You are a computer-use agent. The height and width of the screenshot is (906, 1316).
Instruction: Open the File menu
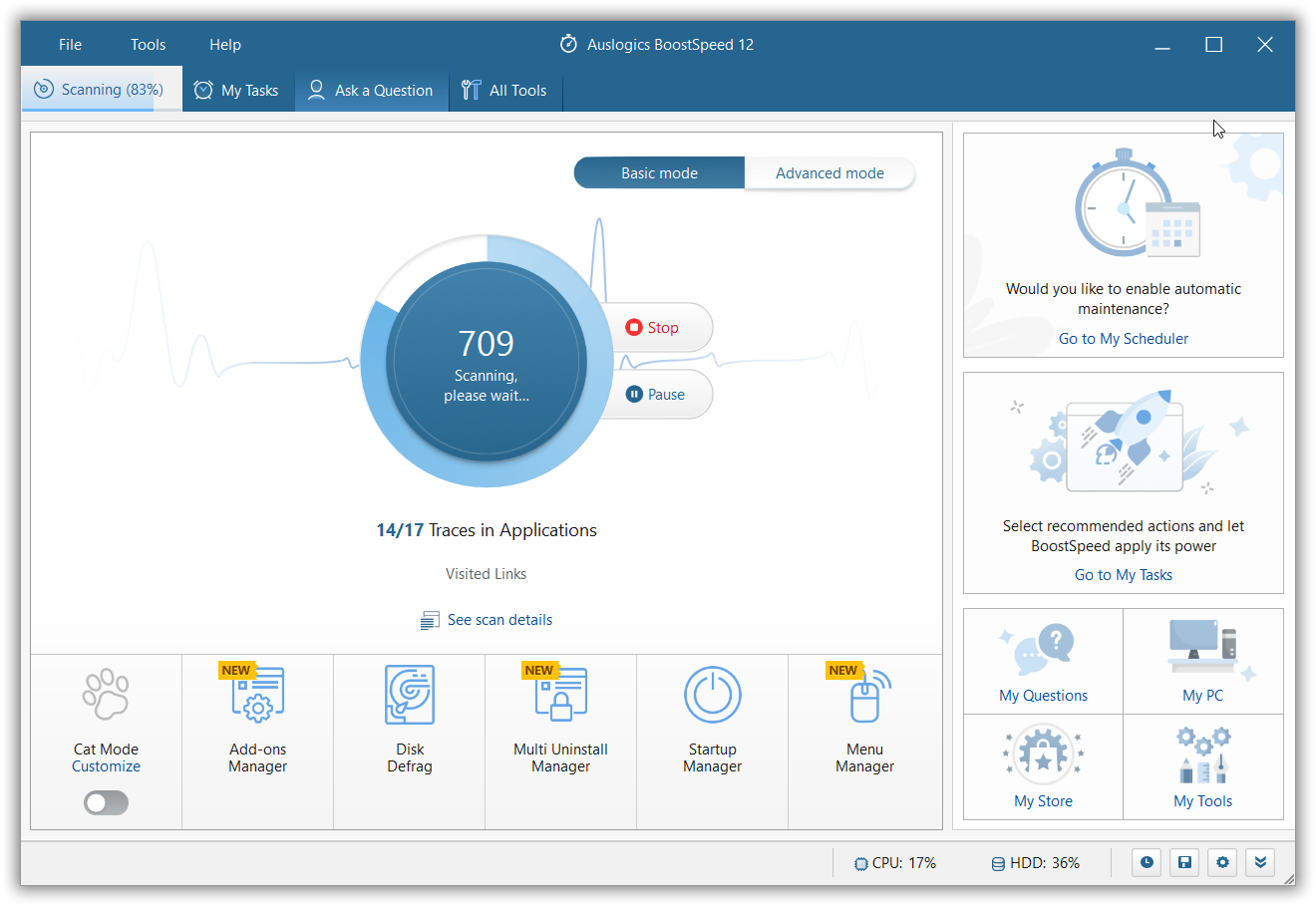(70, 44)
